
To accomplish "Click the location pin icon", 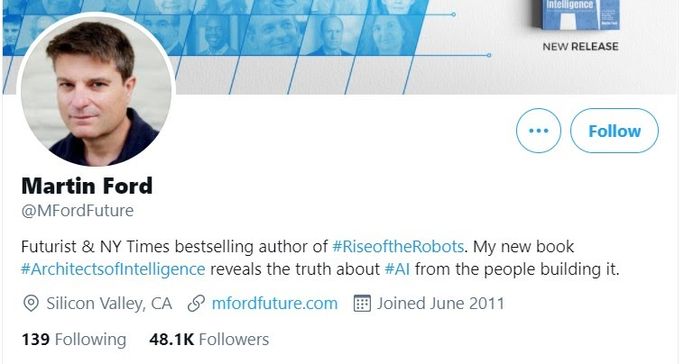I will click(x=31, y=303).
